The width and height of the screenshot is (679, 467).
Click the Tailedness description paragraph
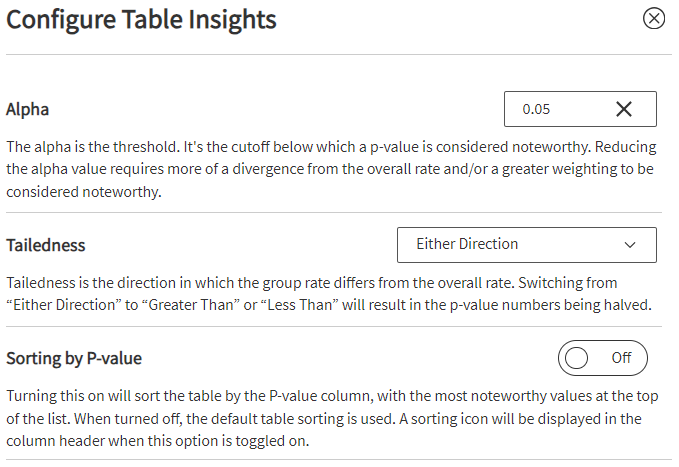tap(330, 294)
